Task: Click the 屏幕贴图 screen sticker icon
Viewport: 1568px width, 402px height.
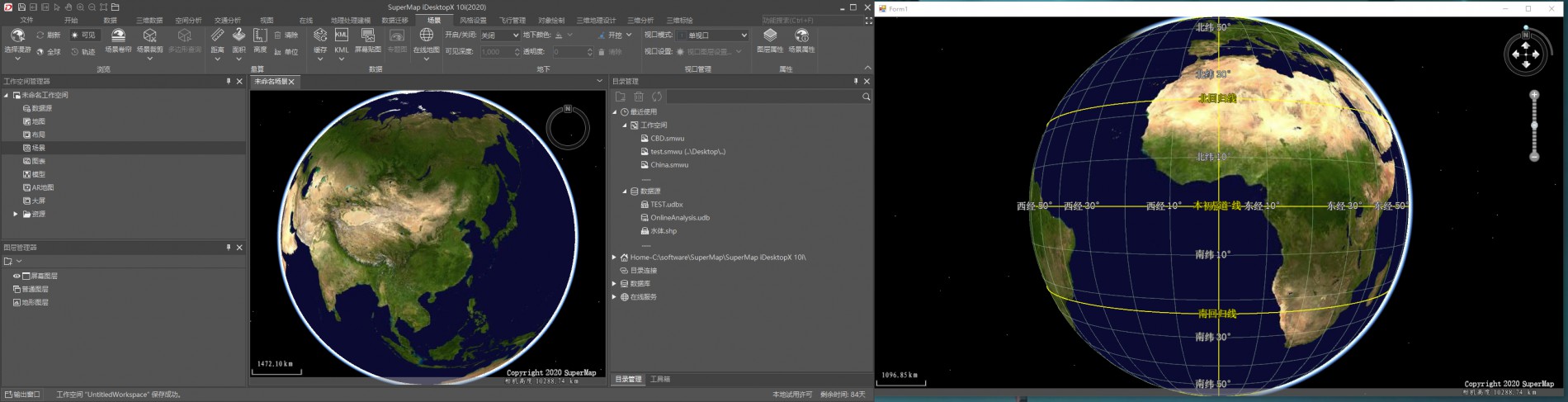Action: point(368,35)
